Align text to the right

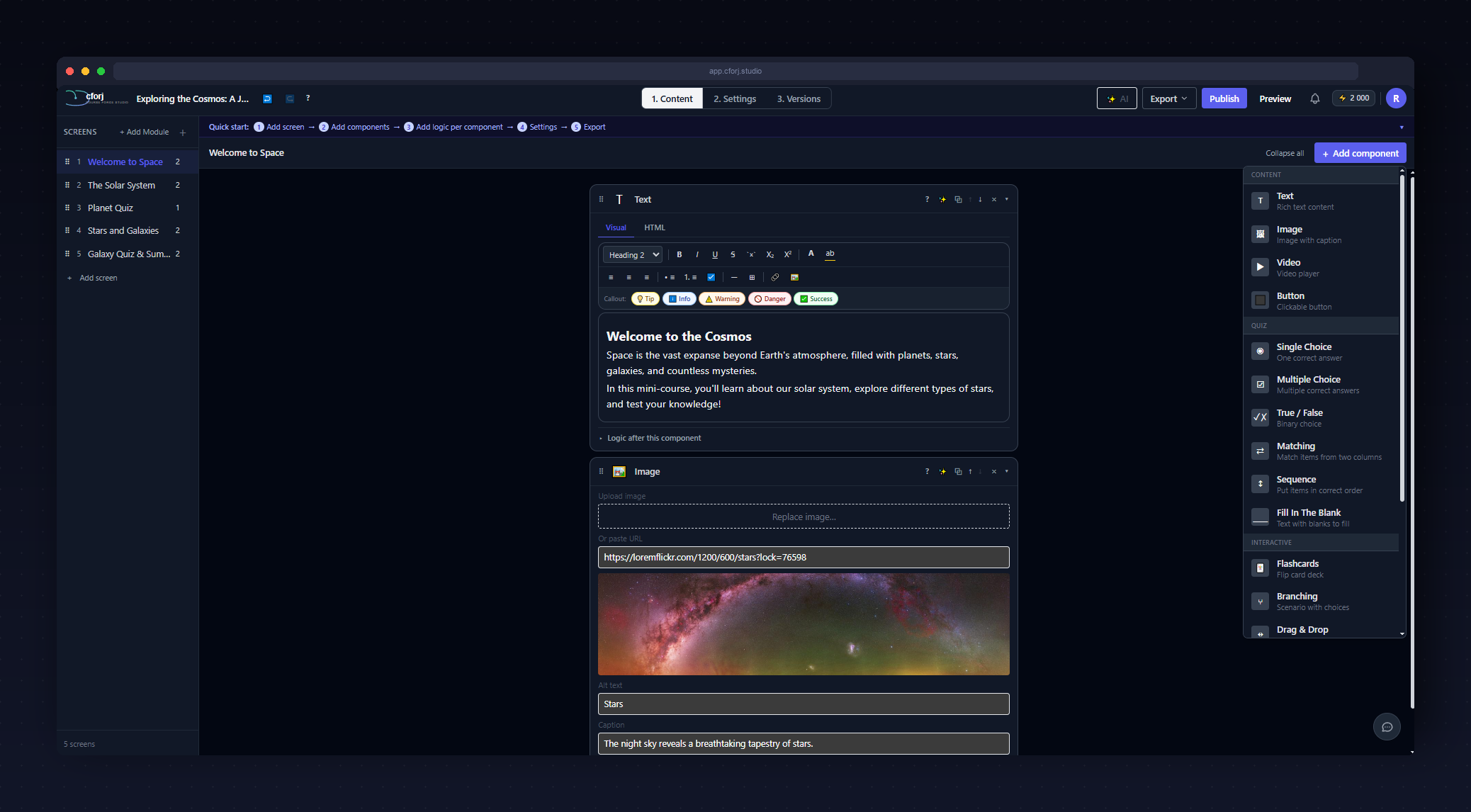[x=646, y=277]
